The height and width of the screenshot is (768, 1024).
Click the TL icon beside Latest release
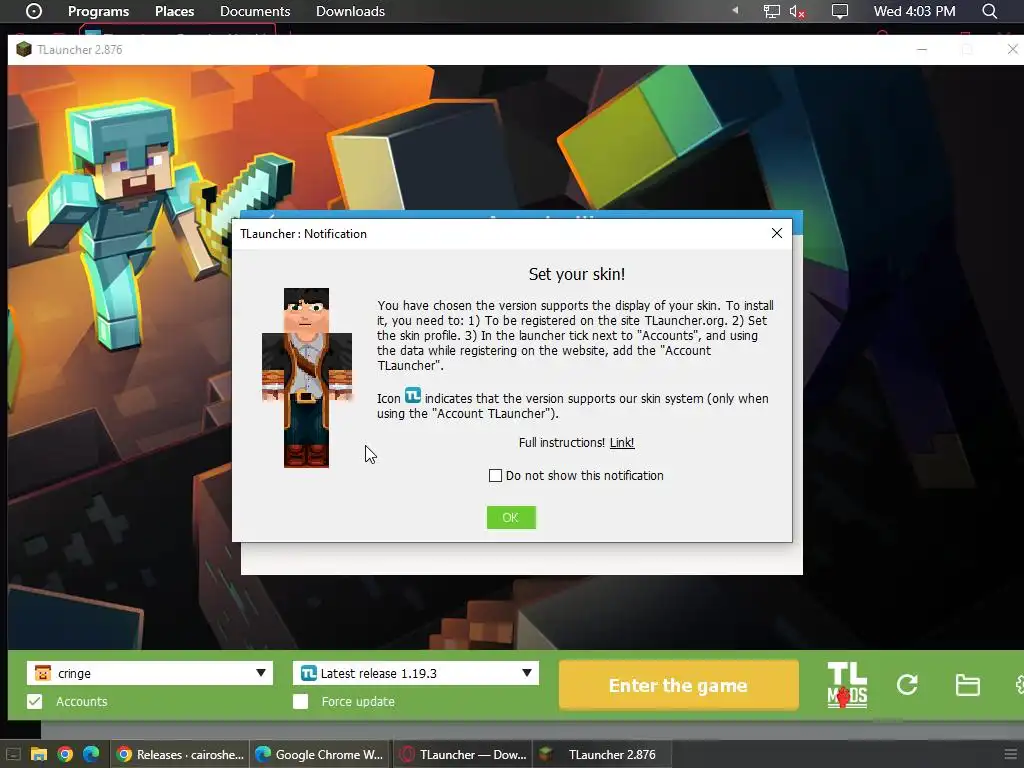(309, 673)
